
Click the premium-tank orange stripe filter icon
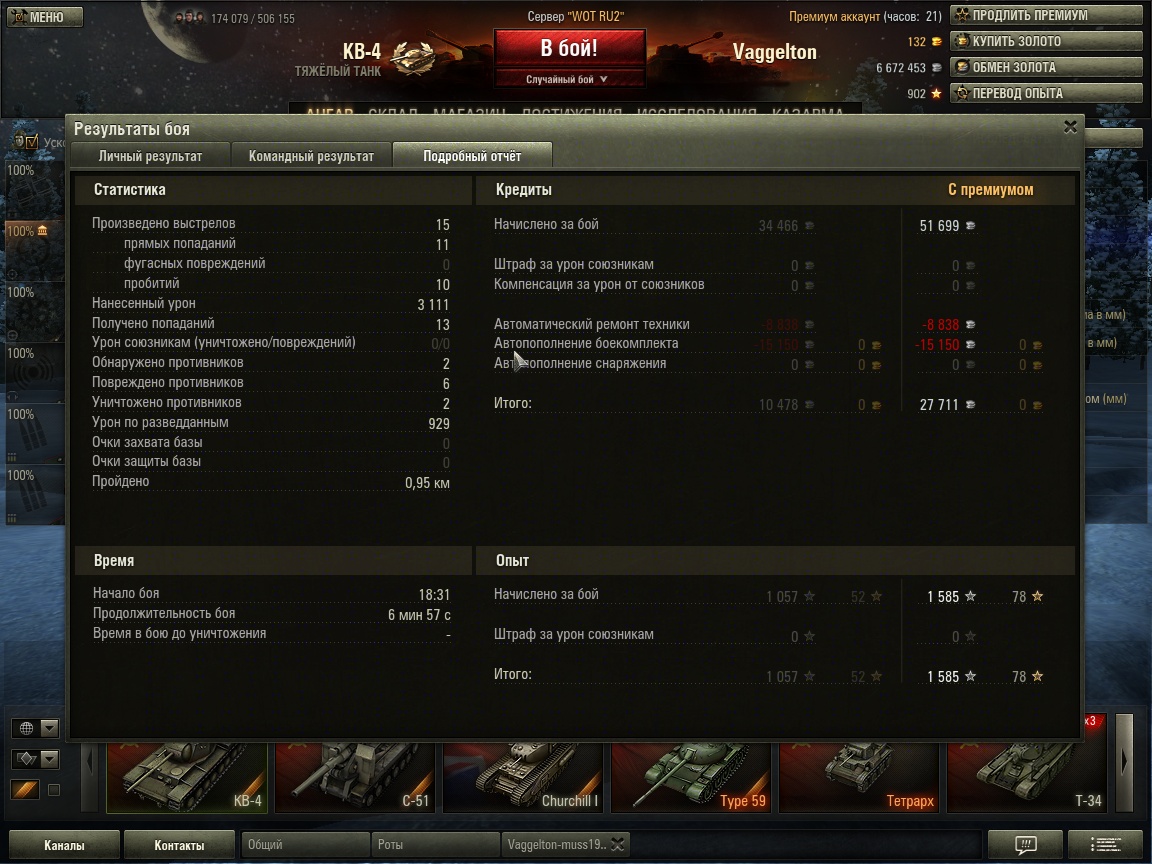click(25, 790)
